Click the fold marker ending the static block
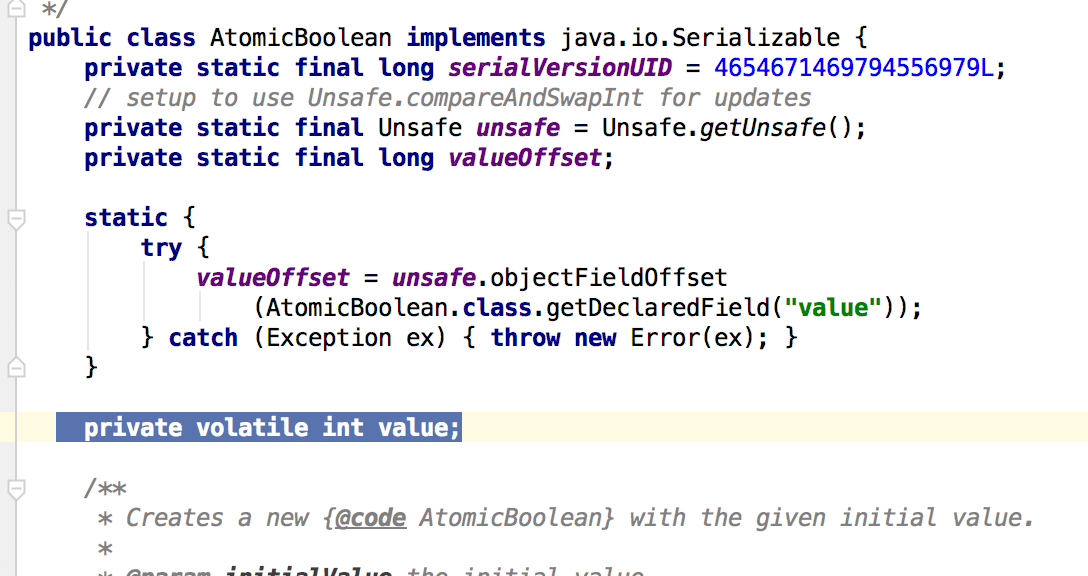The height and width of the screenshot is (576, 1088). (15, 368)
